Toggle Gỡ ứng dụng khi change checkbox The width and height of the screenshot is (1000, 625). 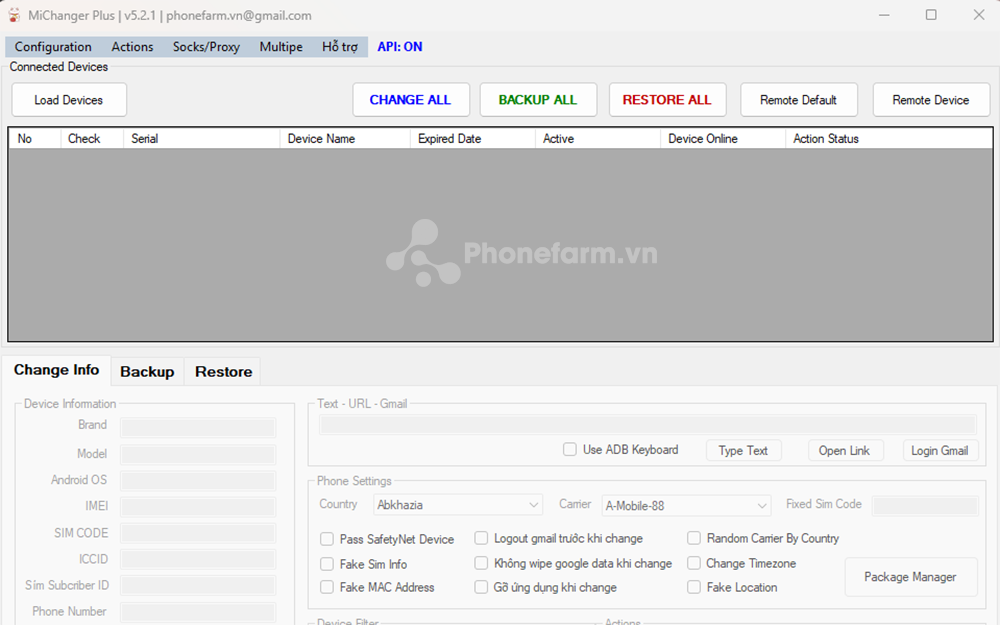click(x=481, y=587)
